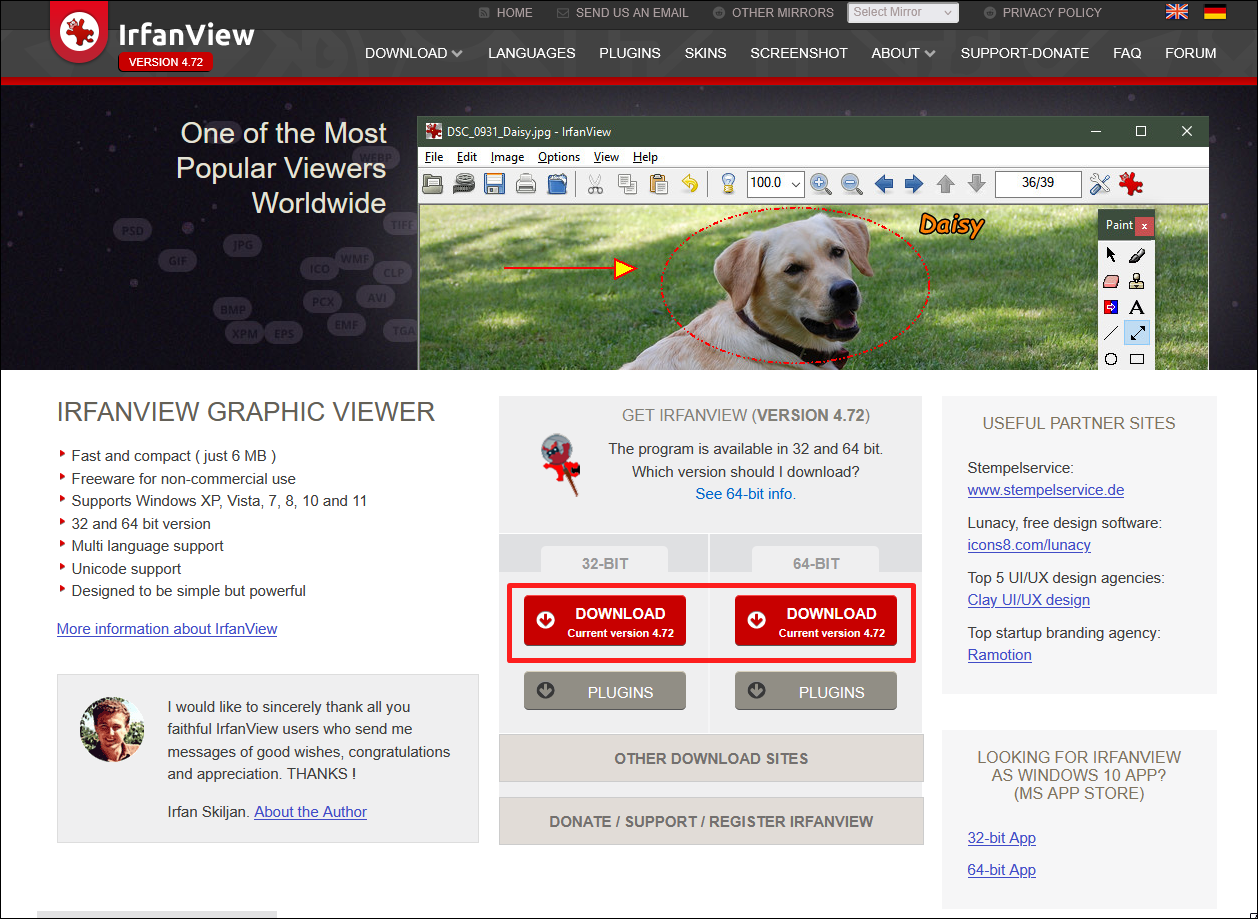The height and width of the screenshot is (919, 1258).
Task: Open the FAQ navigation item
Action: point(1127,53)
